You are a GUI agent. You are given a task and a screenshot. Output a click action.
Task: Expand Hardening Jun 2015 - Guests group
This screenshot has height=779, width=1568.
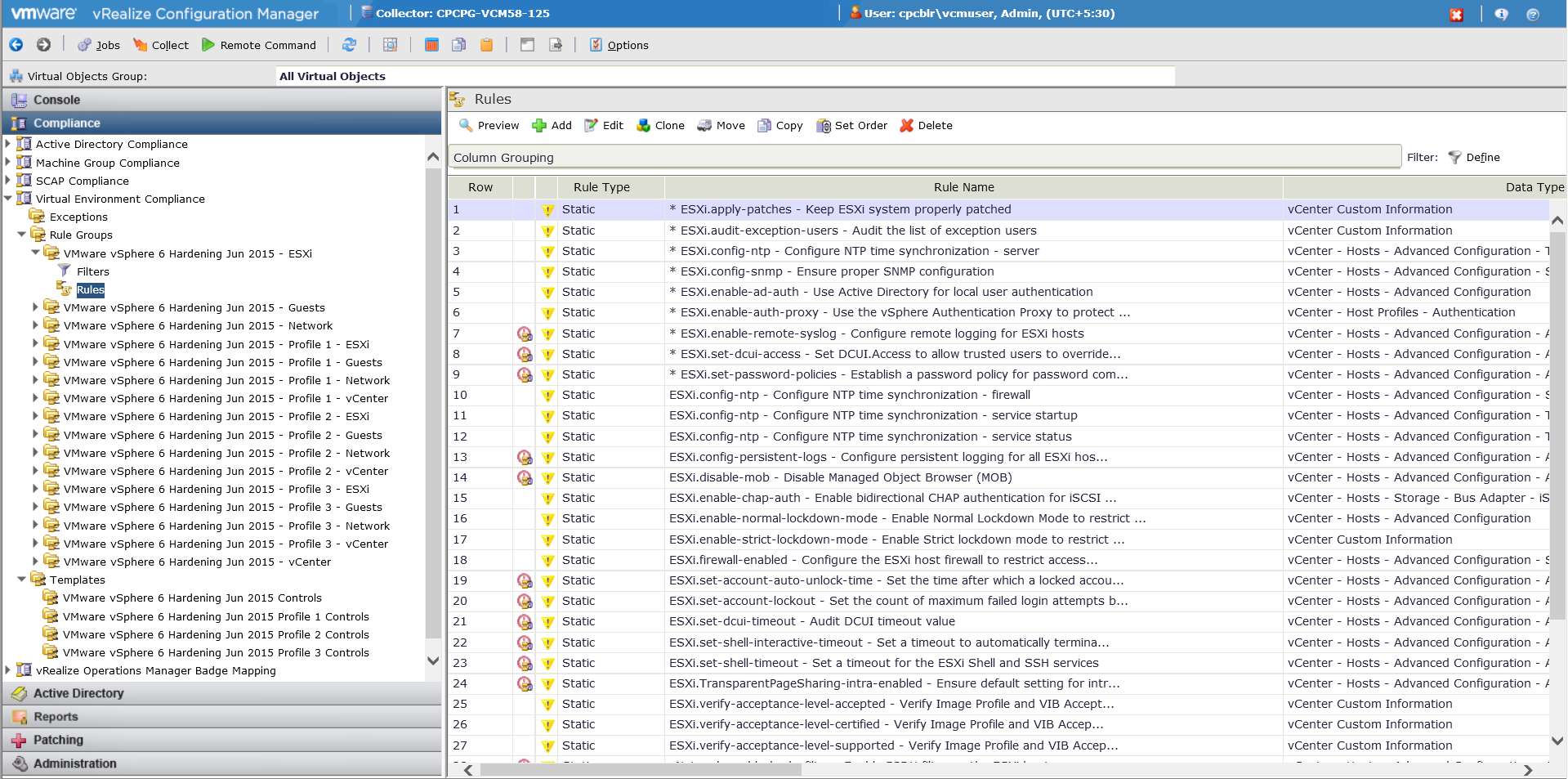[36, 307]
